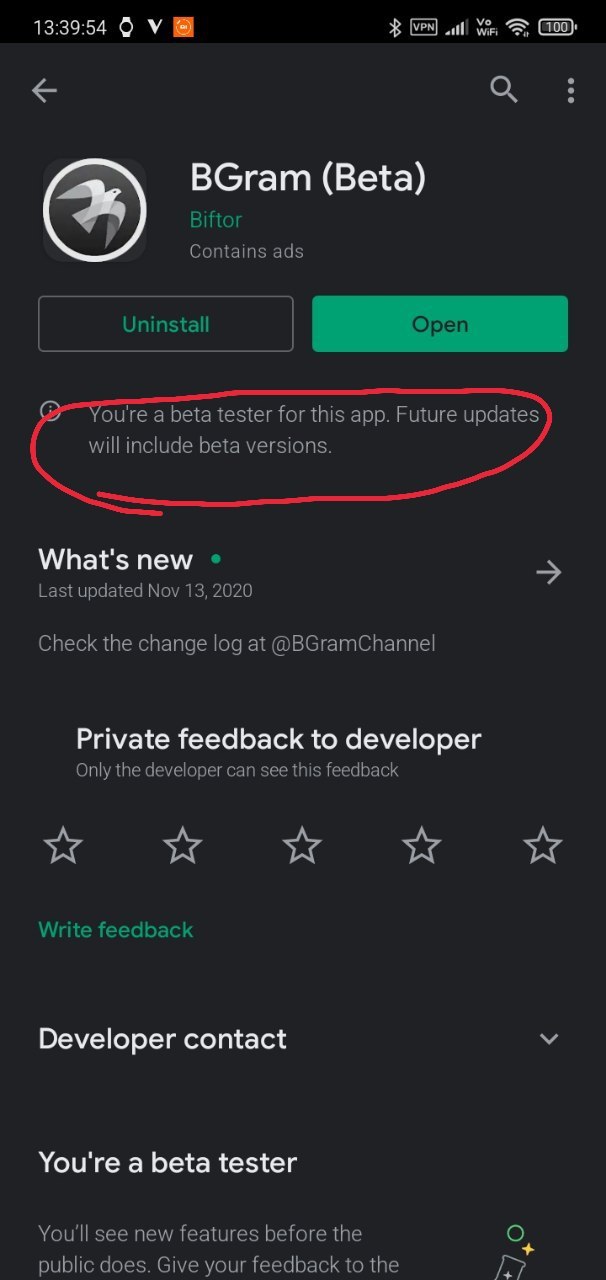Tap the battery indicator icon
The height and width of the screenshot is (1280, 606).
[x=557, y=27]
